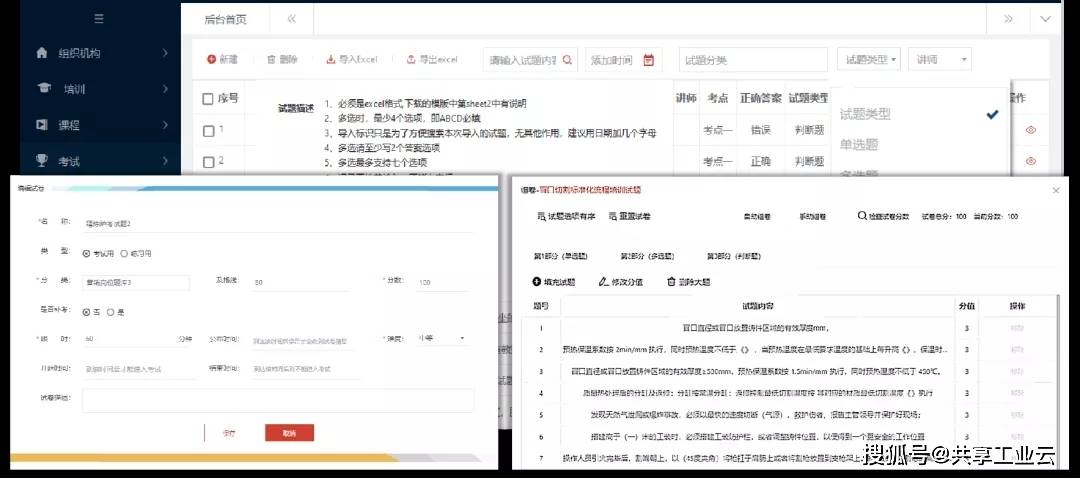Open the 讲师 dropdown
This screenshot has width=1080, height=478.
(940, 60)
